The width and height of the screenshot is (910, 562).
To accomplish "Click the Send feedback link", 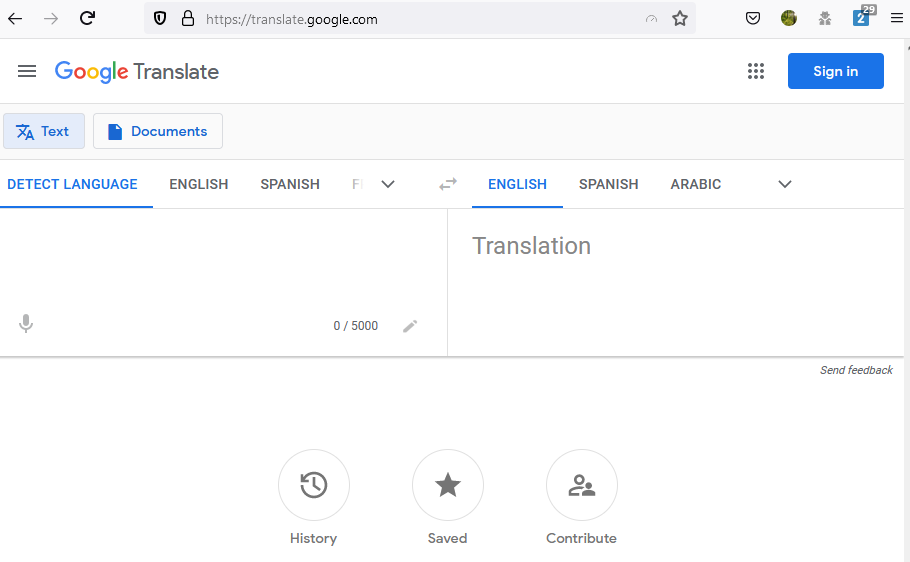I will 856,370.
